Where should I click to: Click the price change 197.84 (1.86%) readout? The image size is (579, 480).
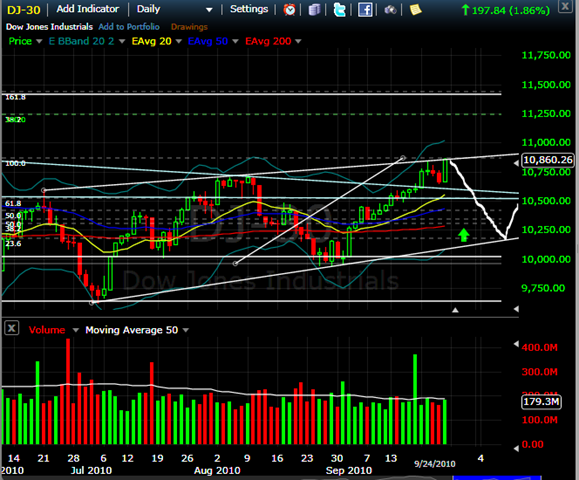click(x=506, y=10)
